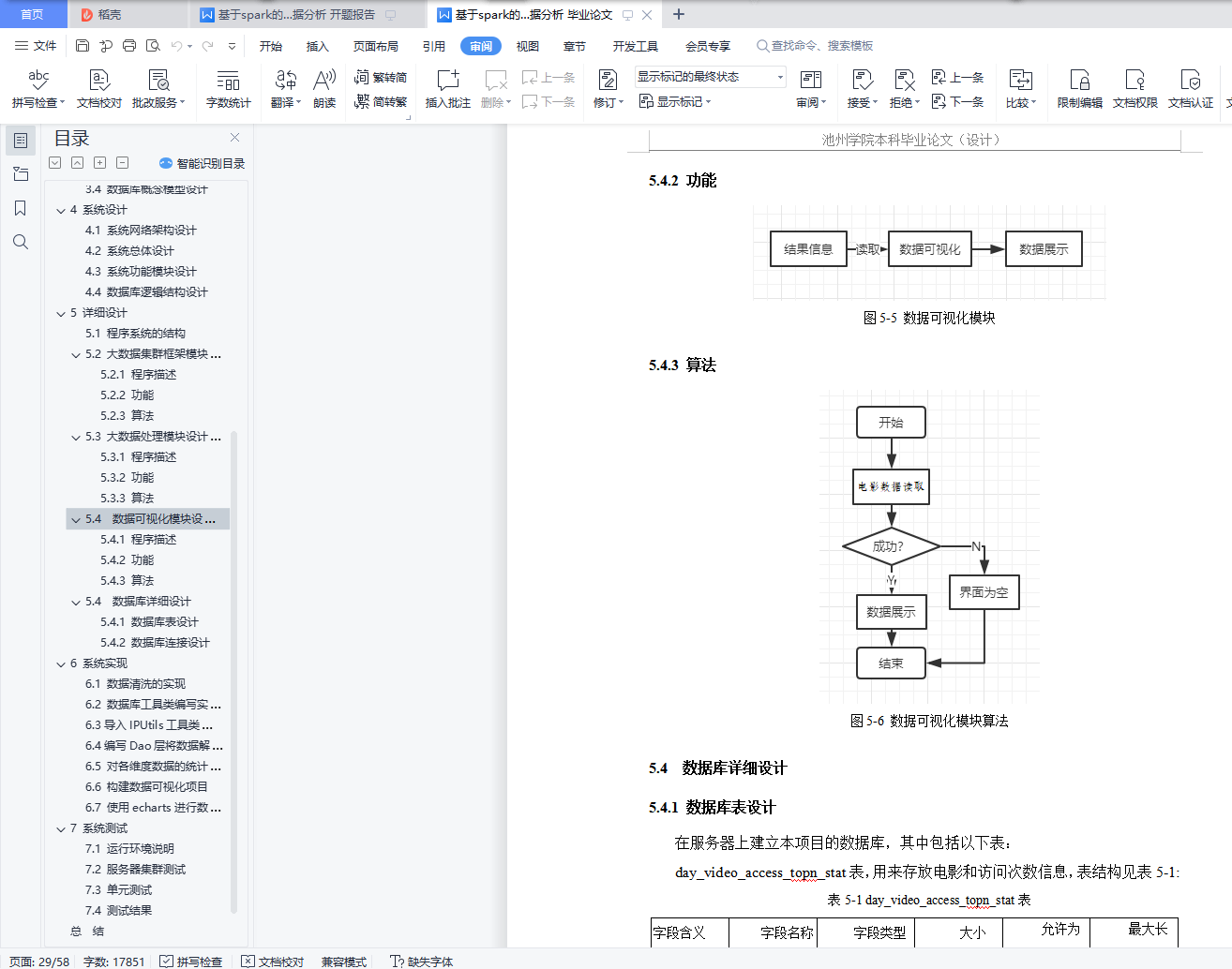This screenshot has width=1232, height=969.
Task: Click the outline panel vertical scrollbar
Action: 233,670
